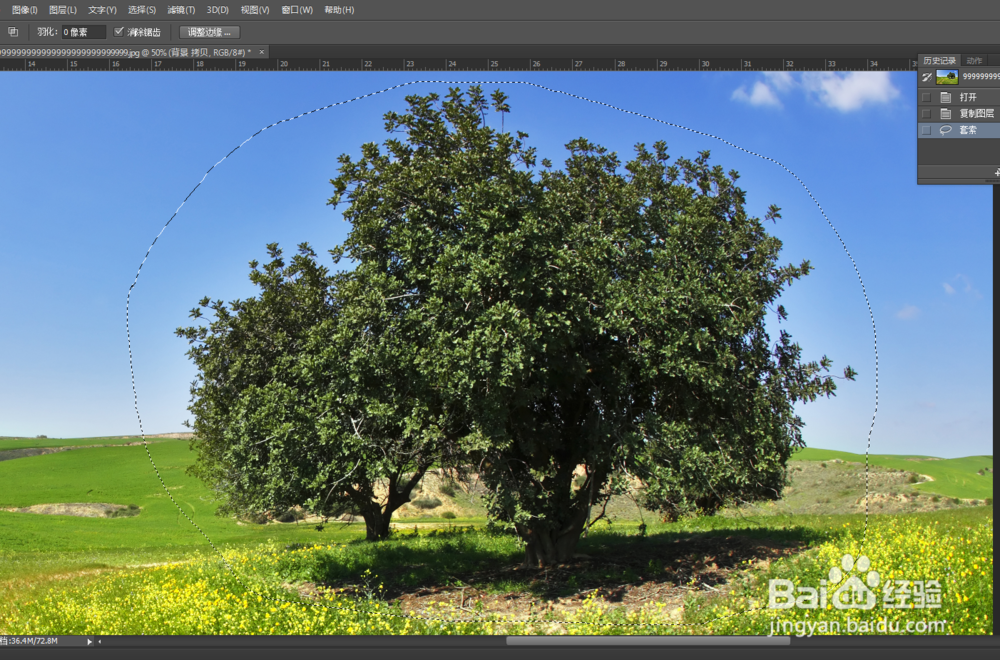
Task: Click the 羽化 feather value field
Action: (84, 32)
